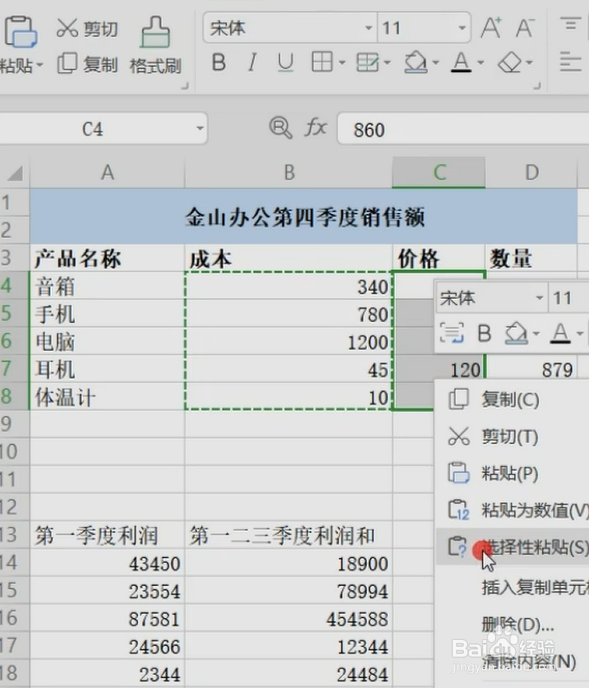Open the ribbon font size dropdown 11
This screenshot has width=589, height=688.
click(x=462, y=28)
